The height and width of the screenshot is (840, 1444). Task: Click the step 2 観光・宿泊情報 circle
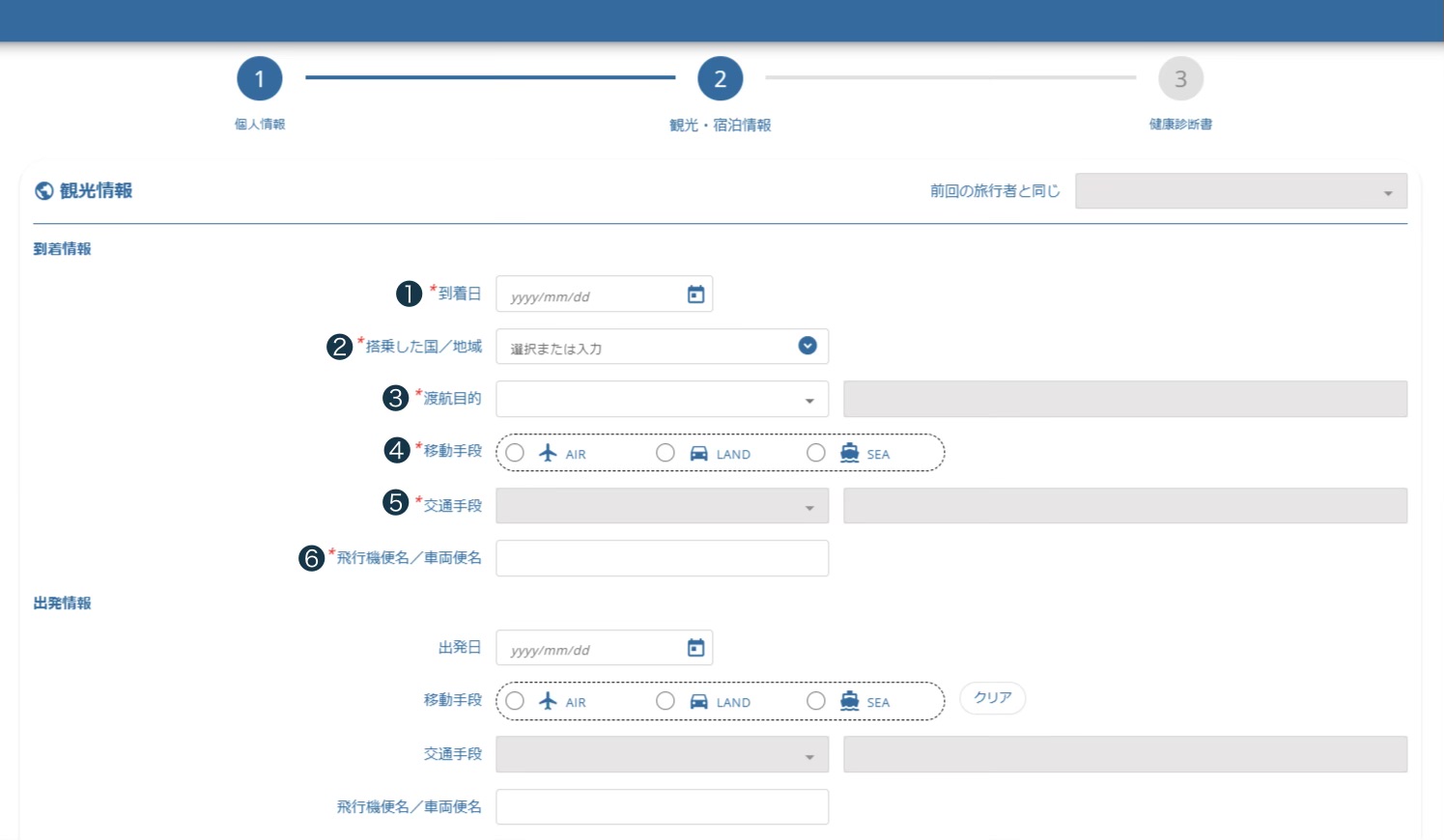pyautogui.click(x=720, y=79)
